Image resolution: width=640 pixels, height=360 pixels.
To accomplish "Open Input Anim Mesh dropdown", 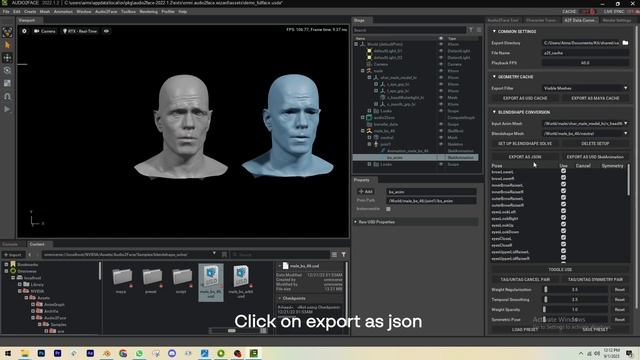I will click(585, 123).
